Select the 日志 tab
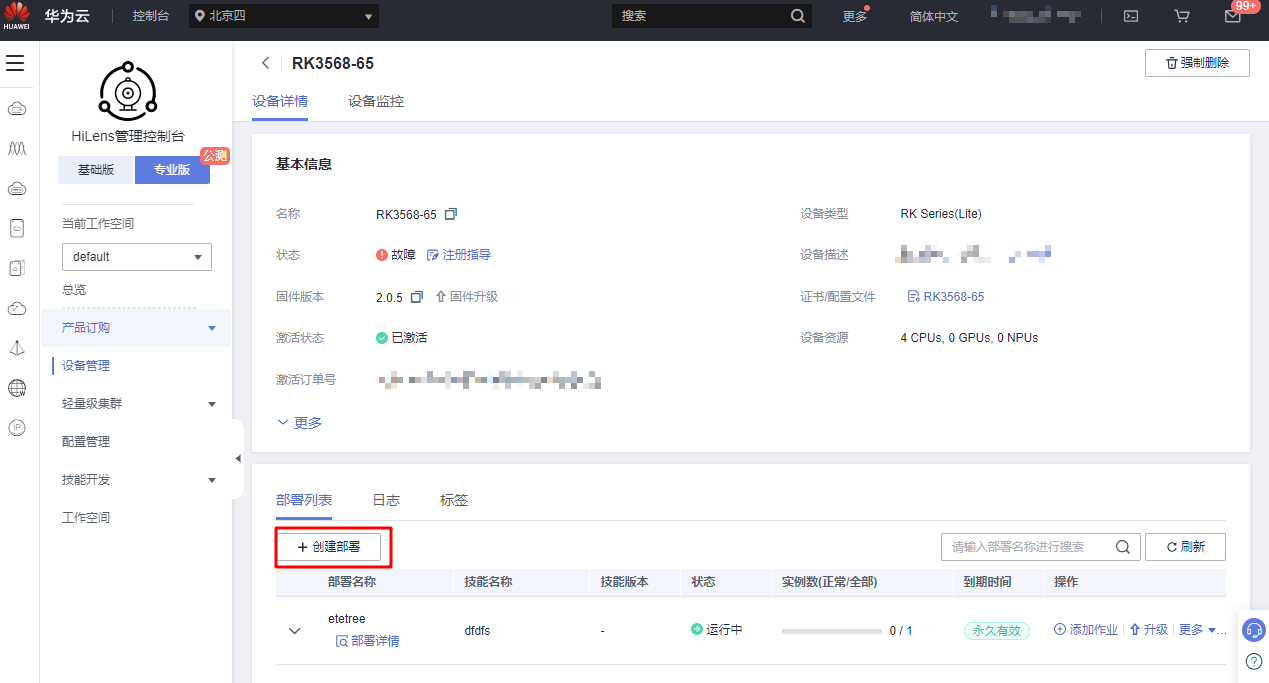The image size is (1269, 683). (x=386, y=500)
